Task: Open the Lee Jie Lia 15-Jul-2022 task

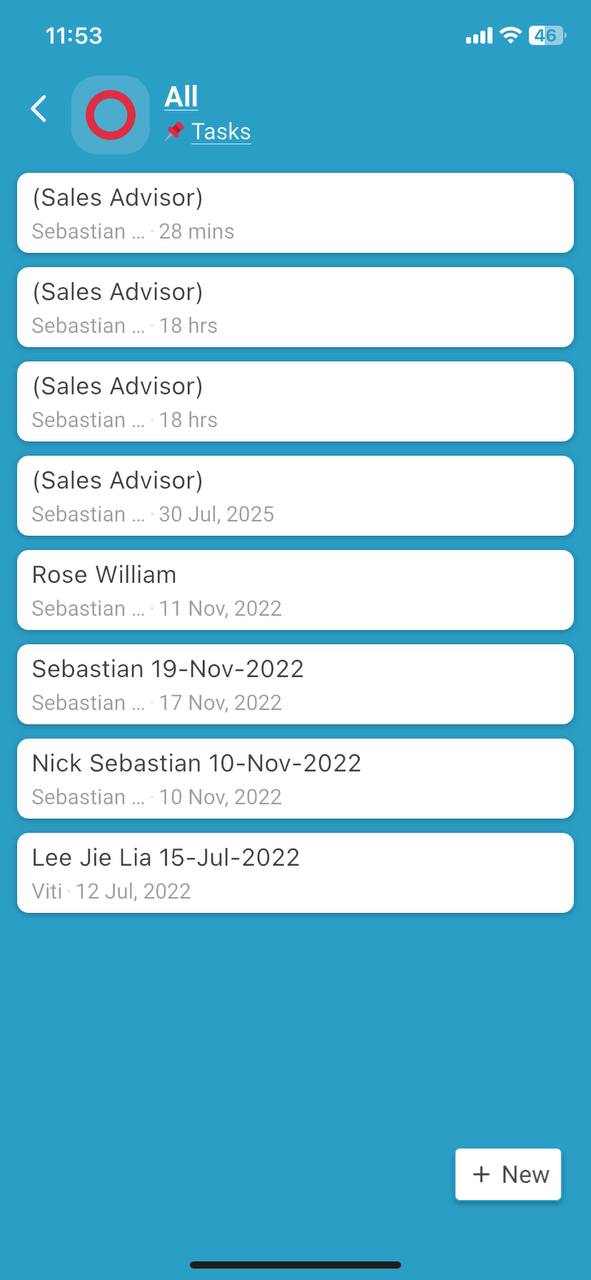Action: pyautogui.click(x=295, y=873)
